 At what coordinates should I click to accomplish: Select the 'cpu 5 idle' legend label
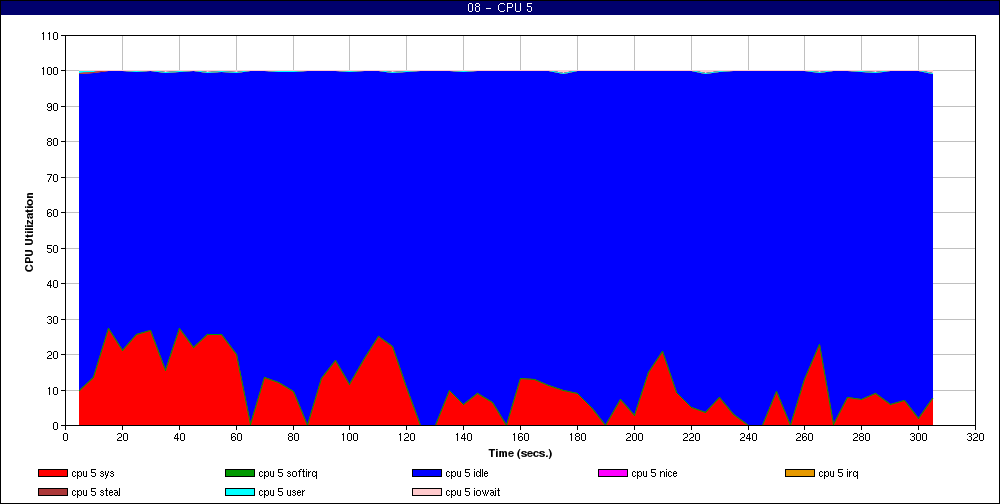point(467,473)
